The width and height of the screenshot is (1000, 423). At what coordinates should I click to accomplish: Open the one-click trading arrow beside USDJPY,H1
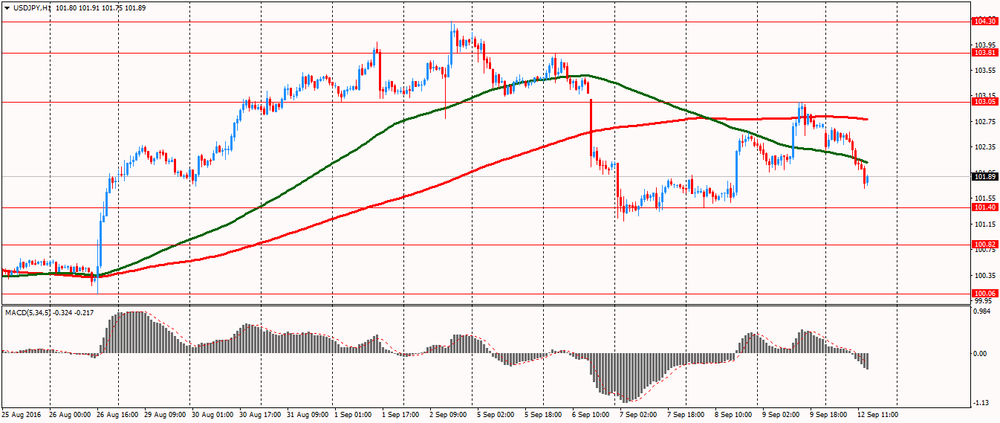(6, 9)
